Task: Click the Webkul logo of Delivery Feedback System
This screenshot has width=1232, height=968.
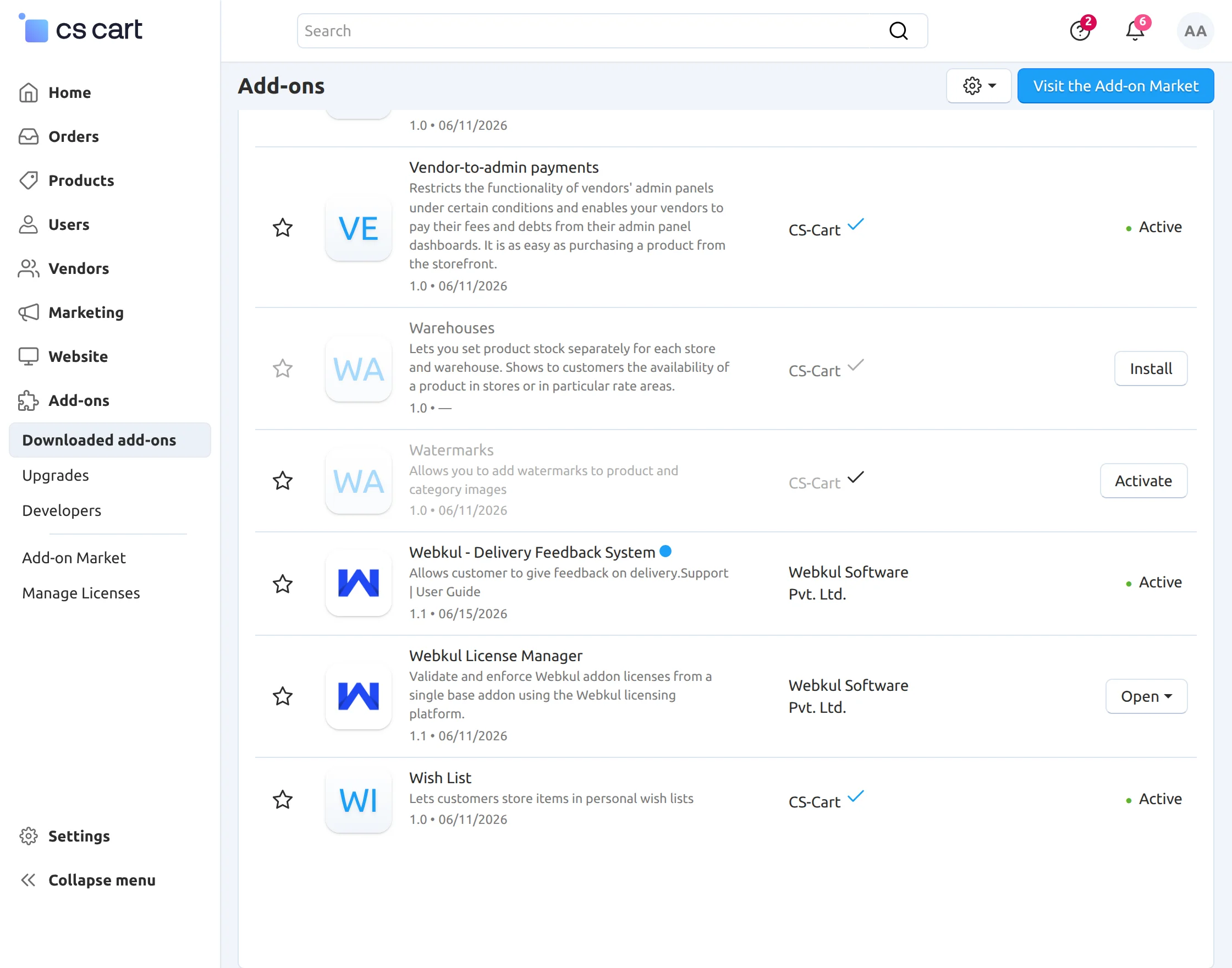Action: tap(358, 583)
